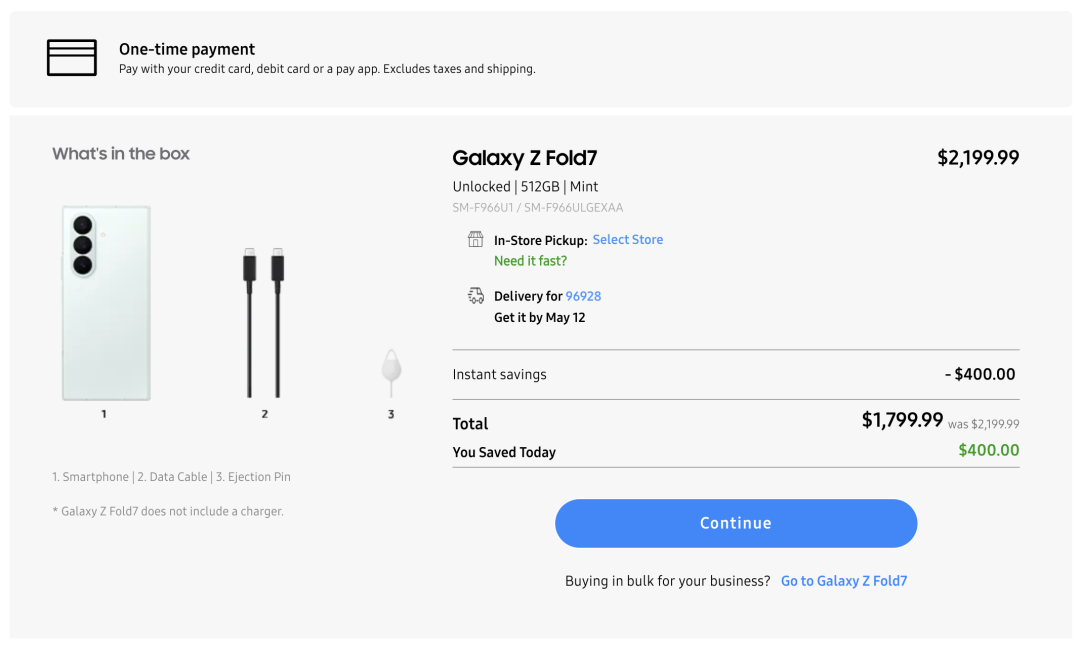Click the Continue button
This screenshot has height=647, width=1080.
click(736, 524)
